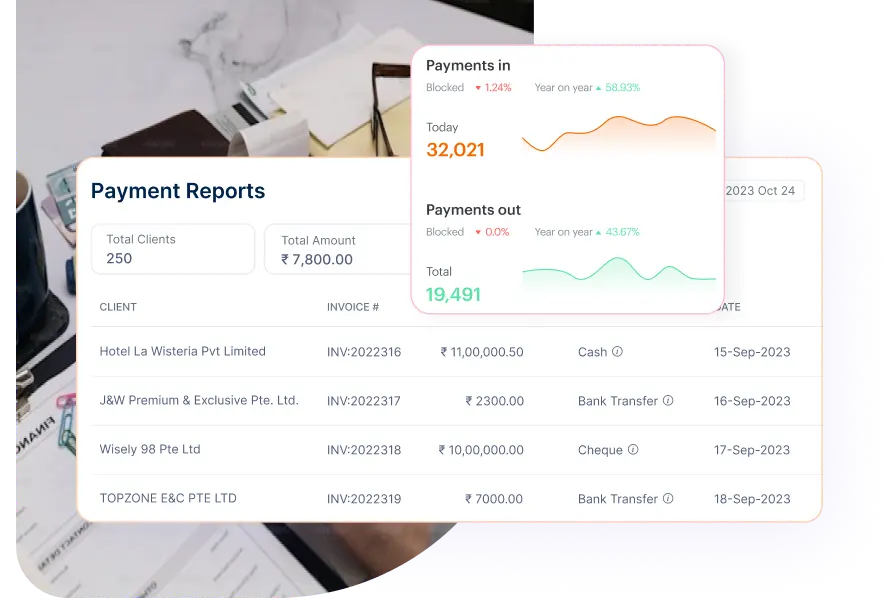This screenshot has width=884, height=608.
Task: Open TOPZONE E&C PTE LTD client
Action: pos(168,499)
